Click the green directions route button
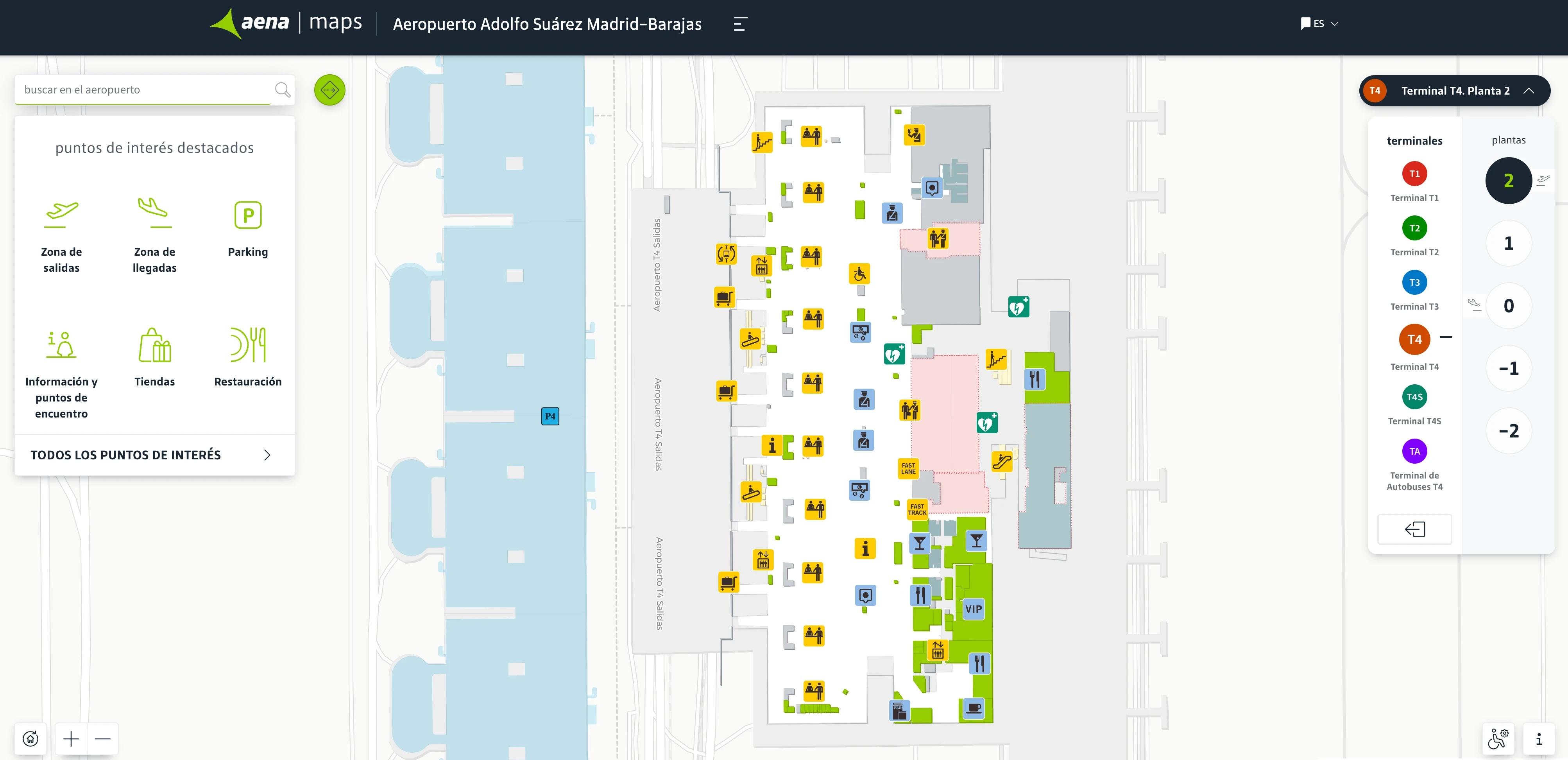Image resolution: width=1568 pixels, height=760 pixels. [x=329, y=90]
